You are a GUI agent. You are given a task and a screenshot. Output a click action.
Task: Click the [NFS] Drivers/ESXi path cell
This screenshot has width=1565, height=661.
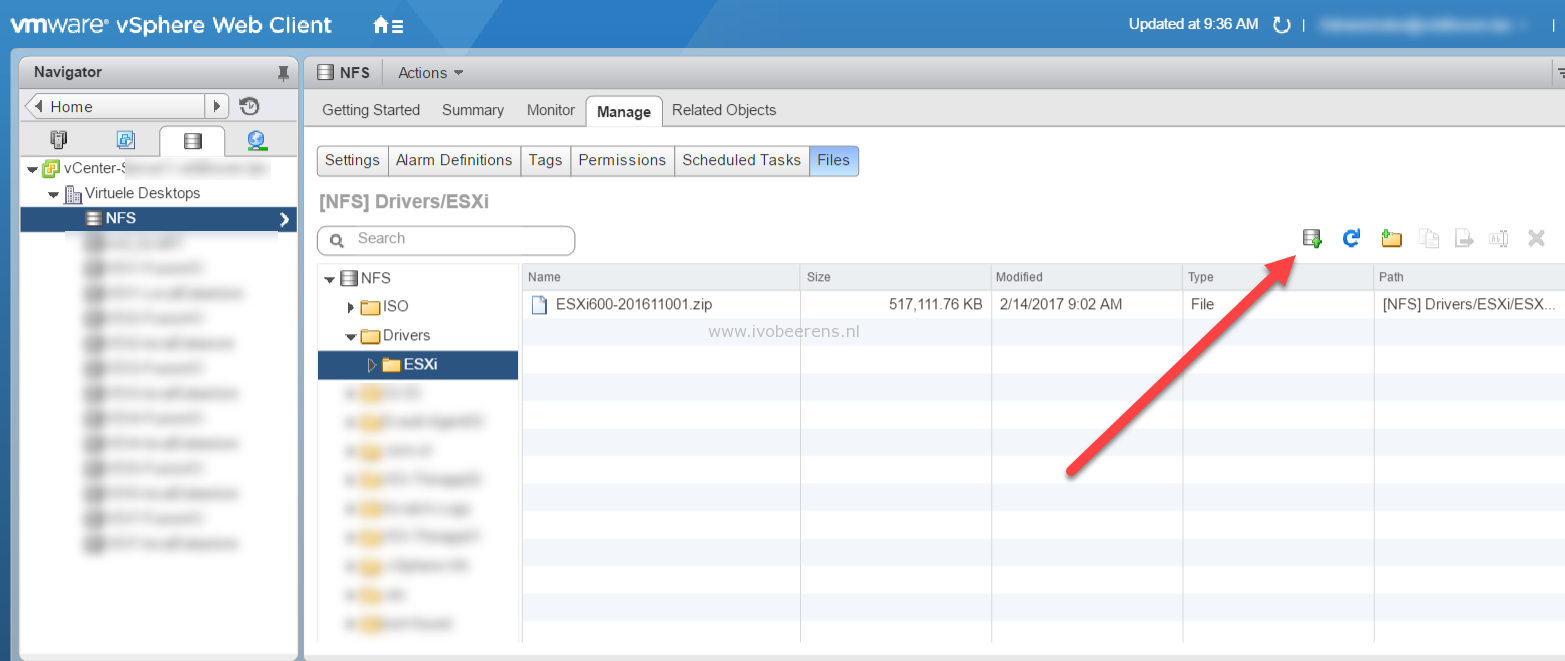click(1469, 305)
